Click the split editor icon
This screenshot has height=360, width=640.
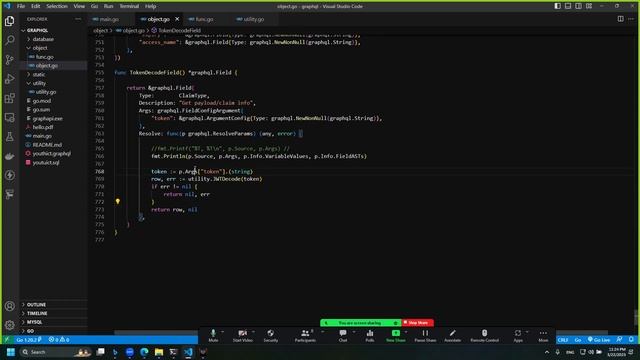click(x=620, y=19)
